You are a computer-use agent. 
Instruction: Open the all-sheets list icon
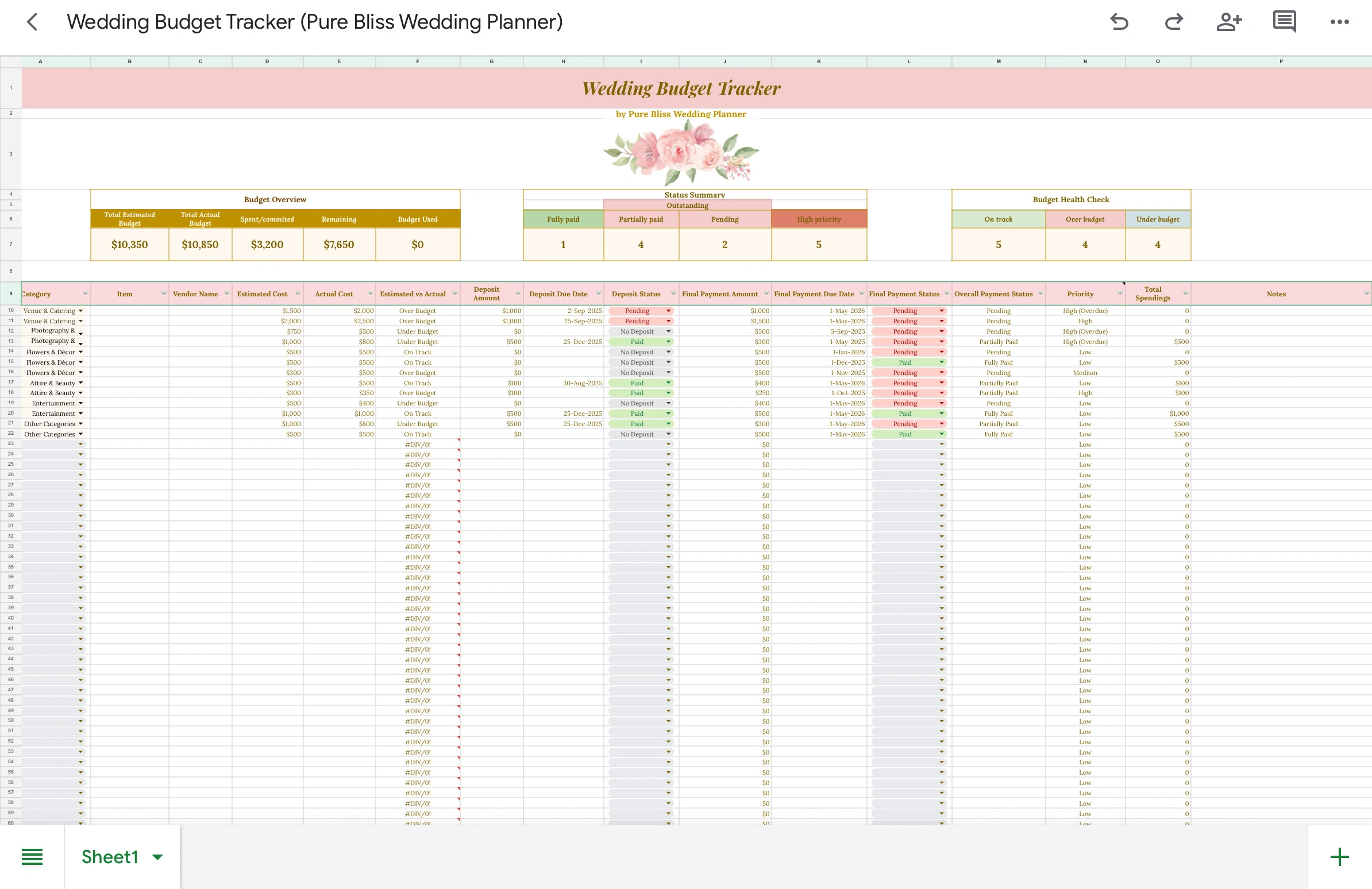[32, 857]
